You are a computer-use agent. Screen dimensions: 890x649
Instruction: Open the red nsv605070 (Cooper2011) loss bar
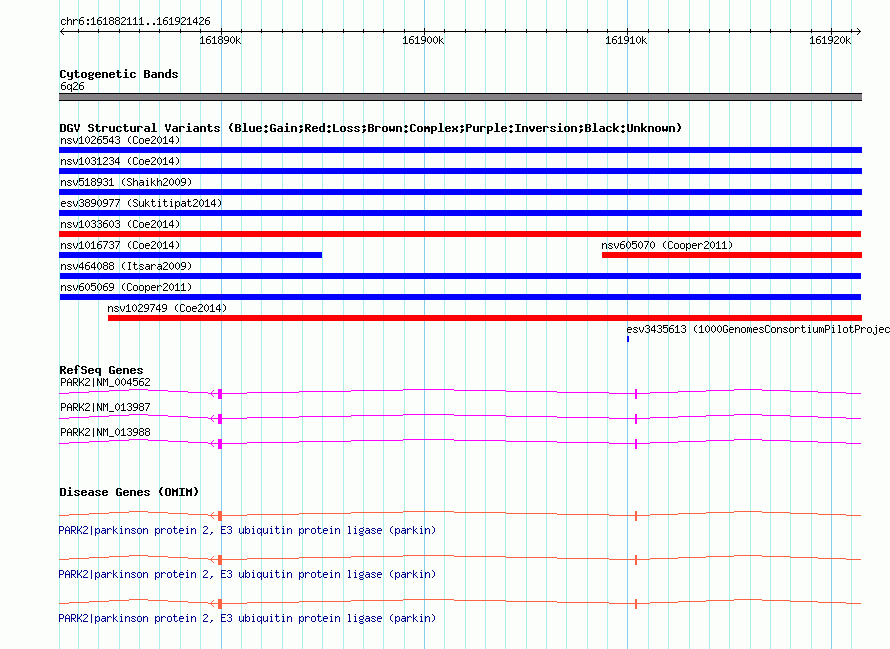pyautogui.click(x=732, y=255)
